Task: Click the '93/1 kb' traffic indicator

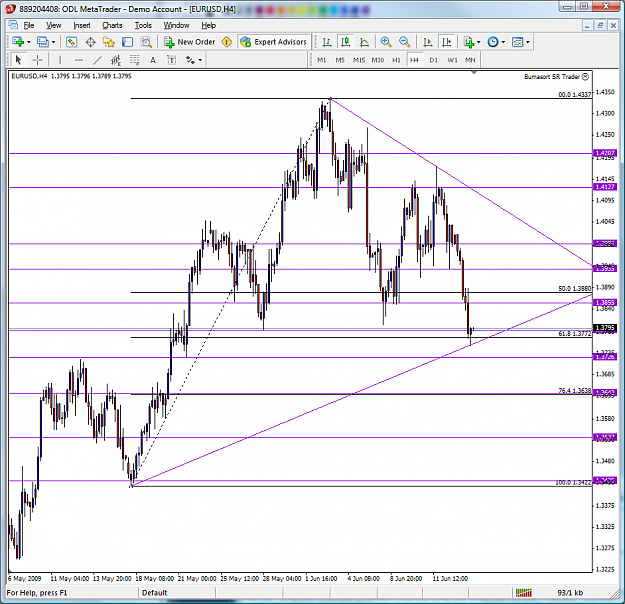Action: click(570, 593)
